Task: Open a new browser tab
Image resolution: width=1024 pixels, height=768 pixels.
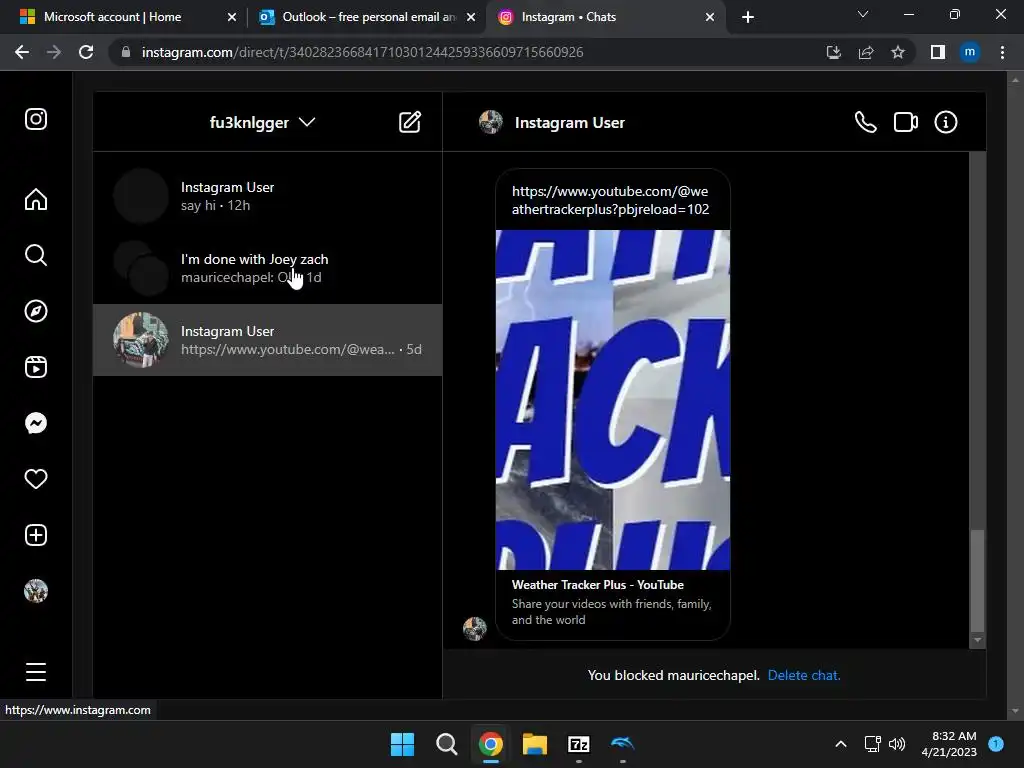Action: (x=748, y=17)
